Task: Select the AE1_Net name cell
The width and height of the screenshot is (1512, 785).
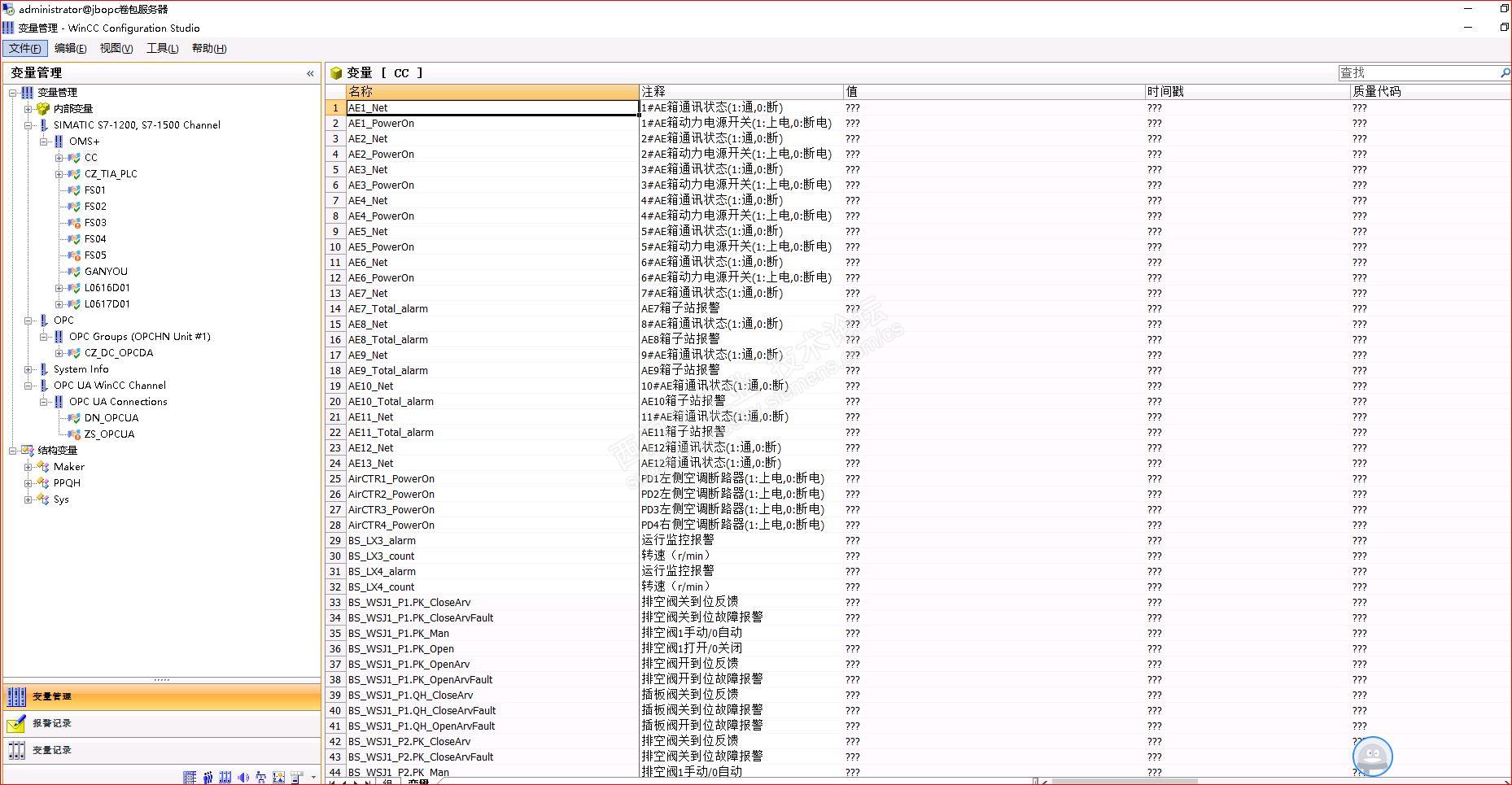Action: coord(492,108)
